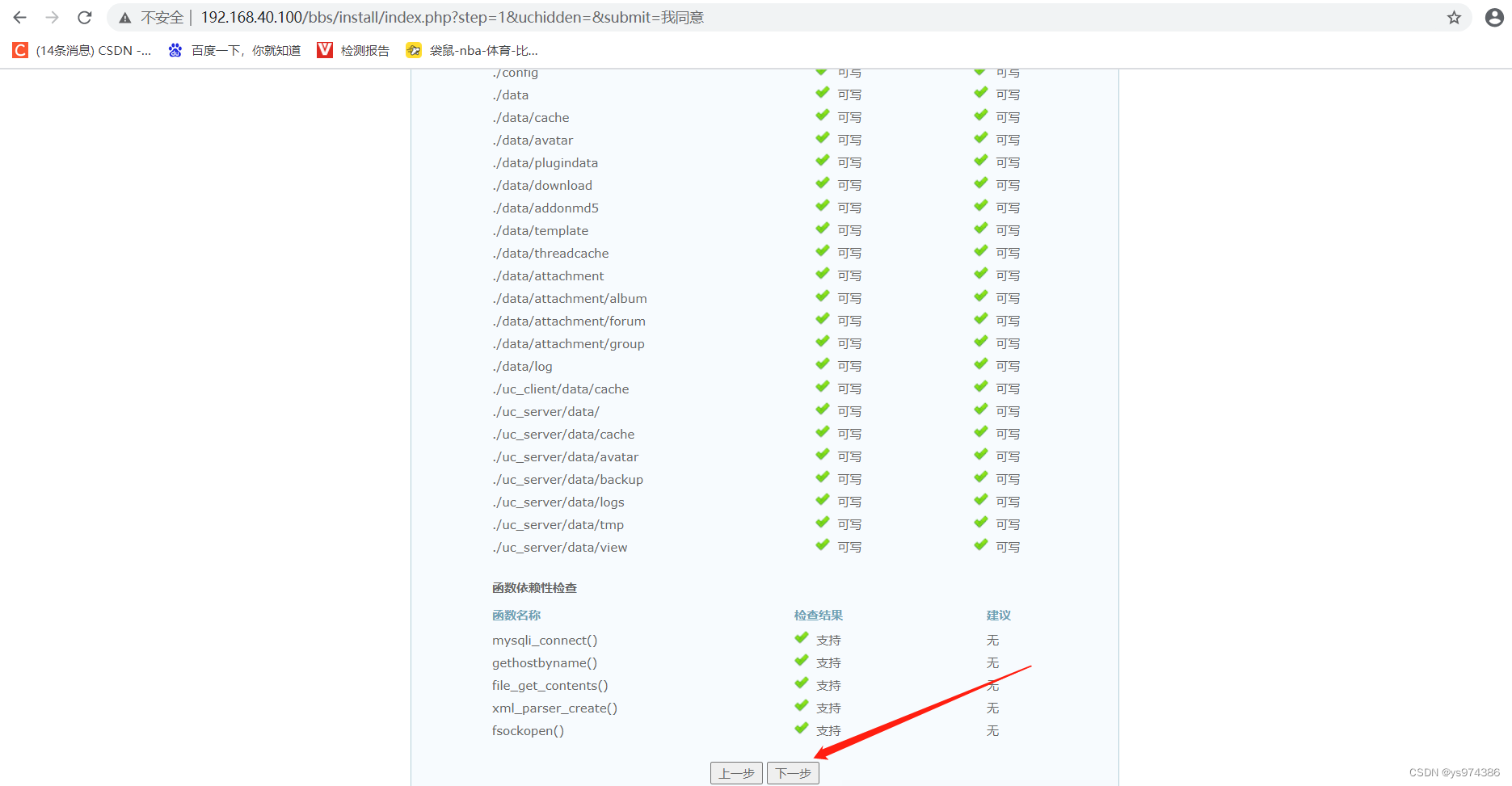Click the 无 suggestion in the mysqli_connect() row
The width and height of the screenshot is (1512, 786).
pyautogui.click(x=992, y=640)
